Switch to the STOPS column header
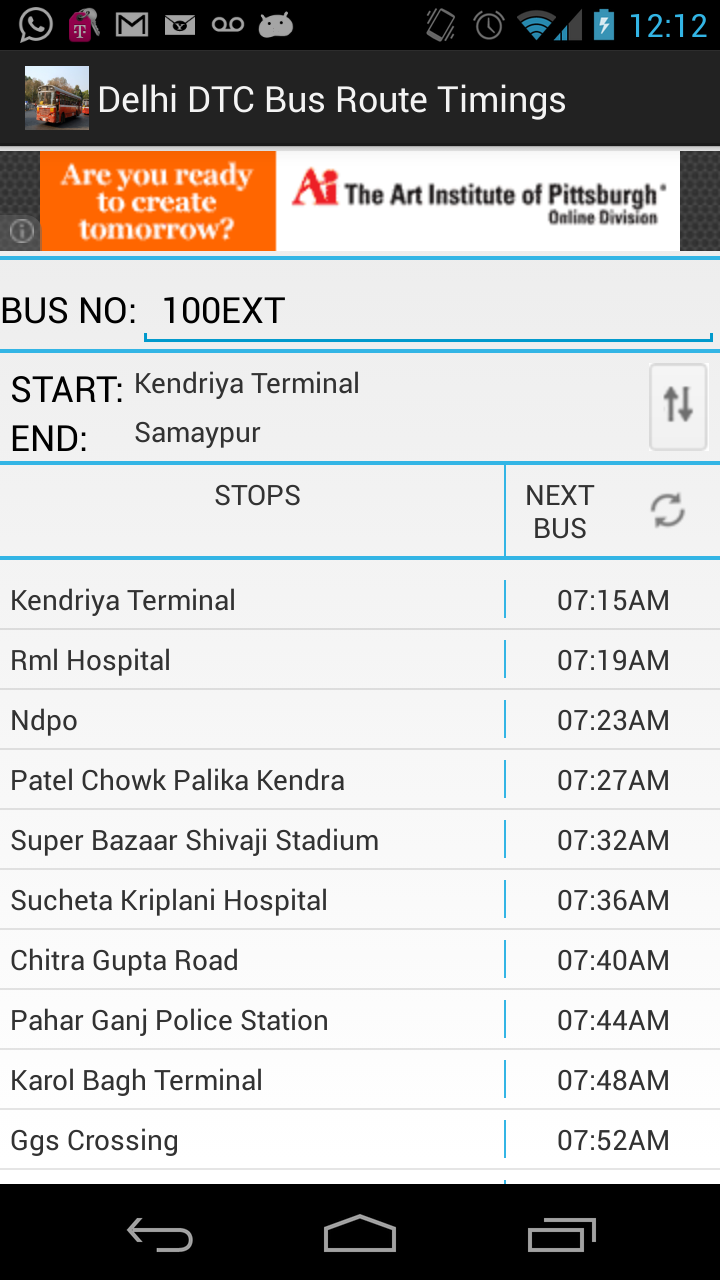Screen dimensions: 720x1280 coord(256,494)
